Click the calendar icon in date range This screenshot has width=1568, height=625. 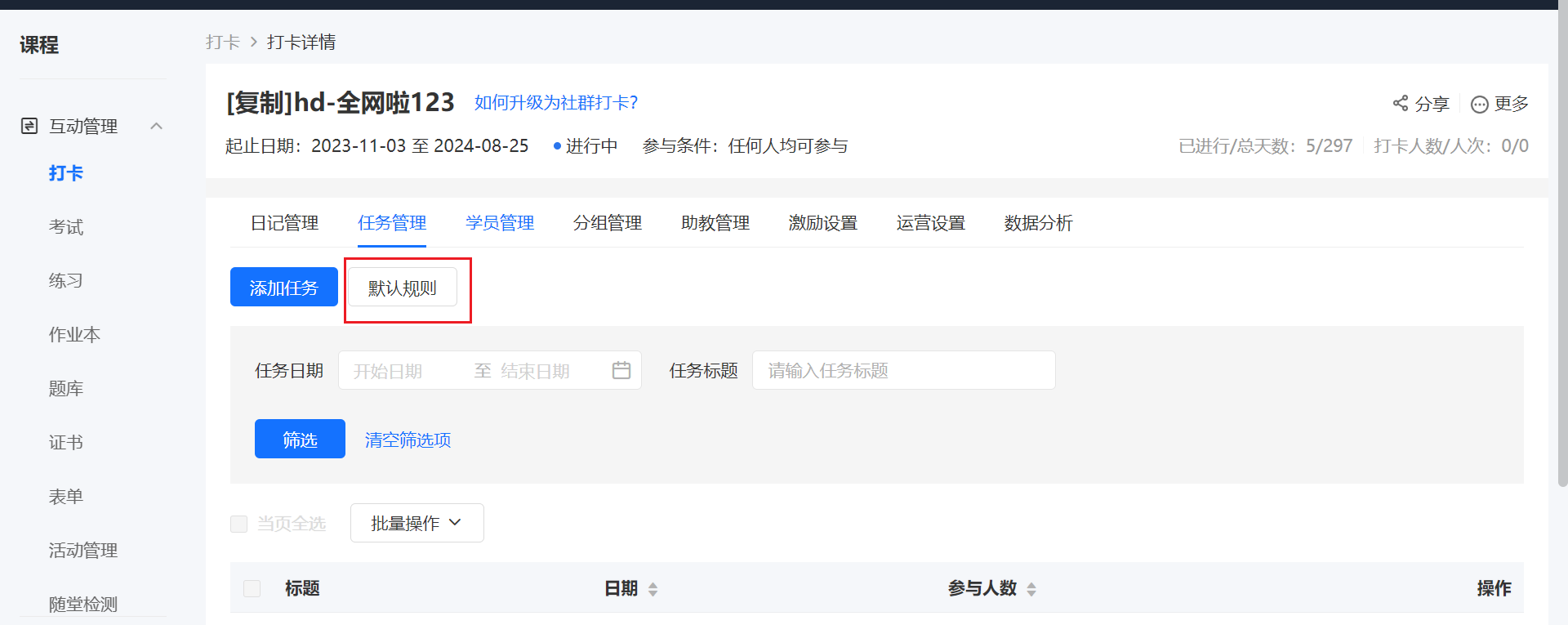pyautogui.click(x=621, y=370)
